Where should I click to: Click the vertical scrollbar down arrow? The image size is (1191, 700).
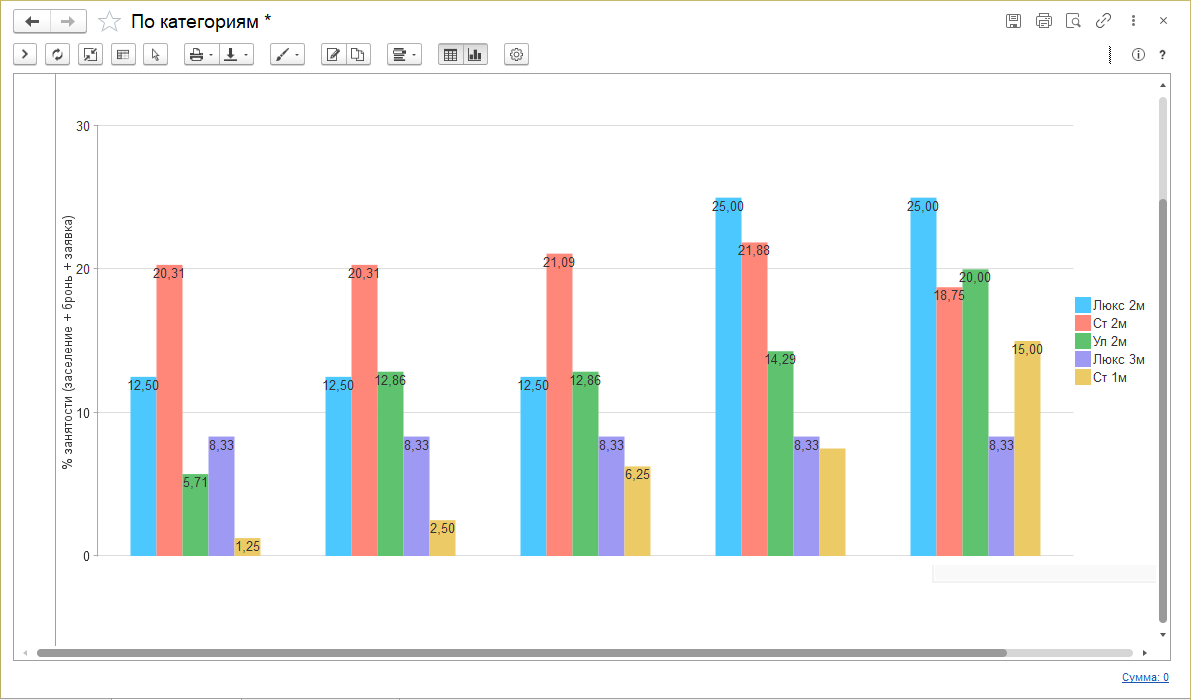click(x=1163, y=635)
